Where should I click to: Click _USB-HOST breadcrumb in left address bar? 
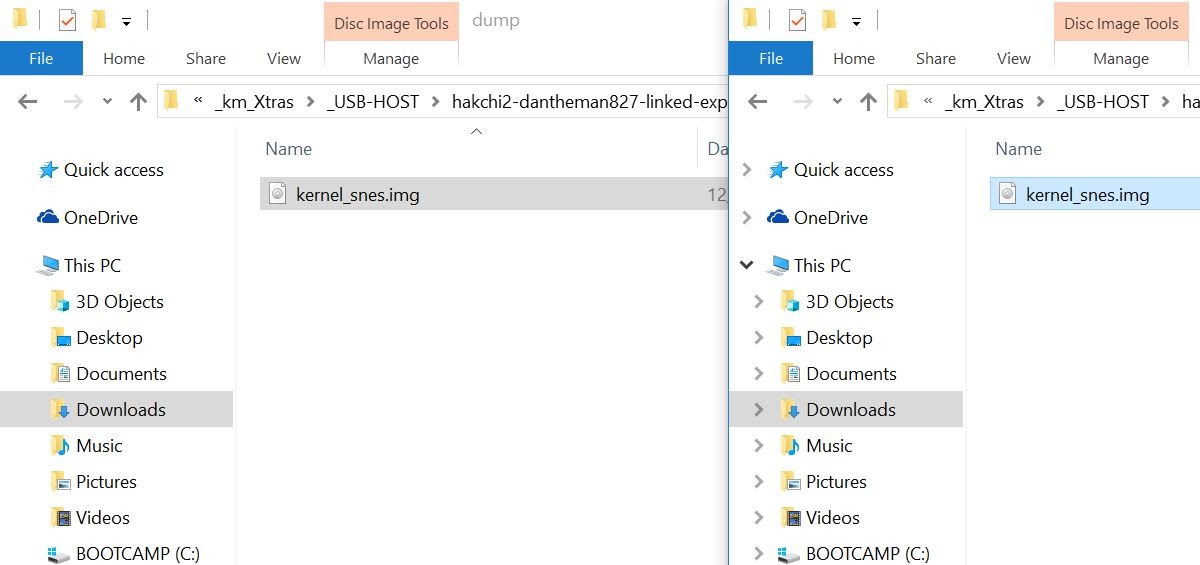373,101
